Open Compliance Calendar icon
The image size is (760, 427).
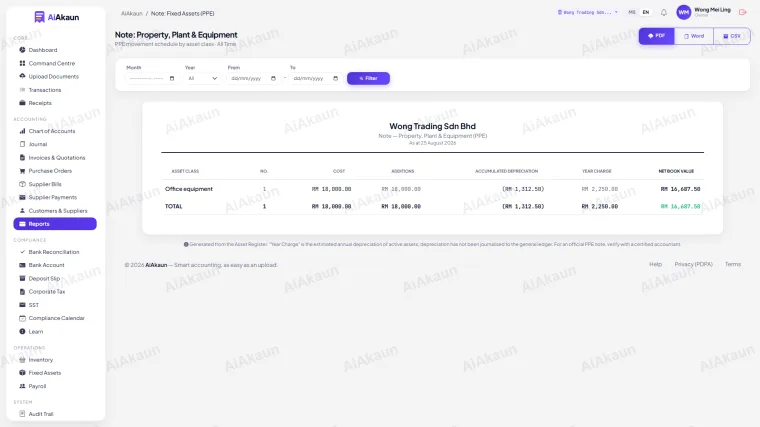[22, 318]
